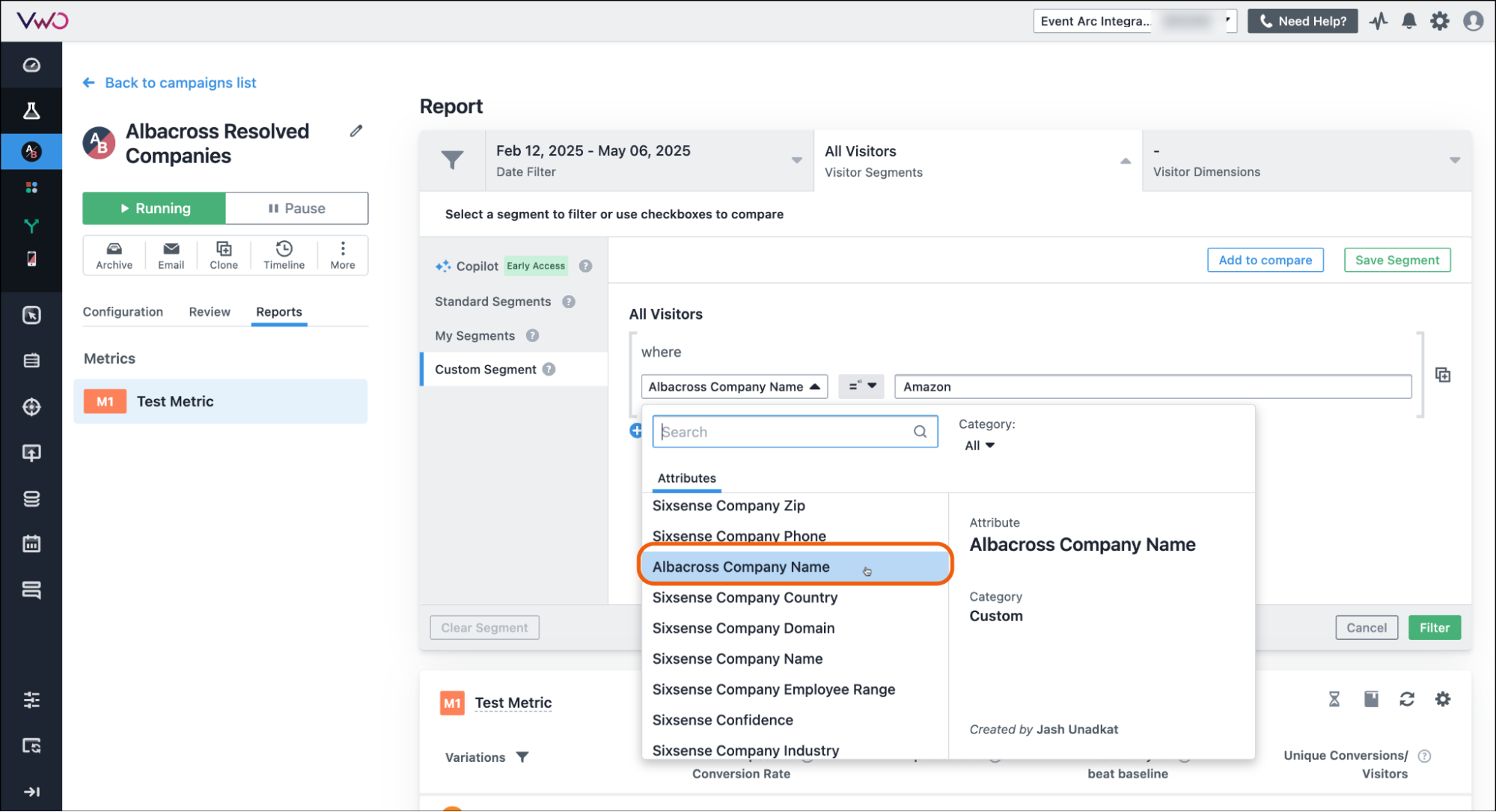This screenshot has height=812, width=1496.
Task: Choose Albacross Company Name attribute
Action: 795,567
